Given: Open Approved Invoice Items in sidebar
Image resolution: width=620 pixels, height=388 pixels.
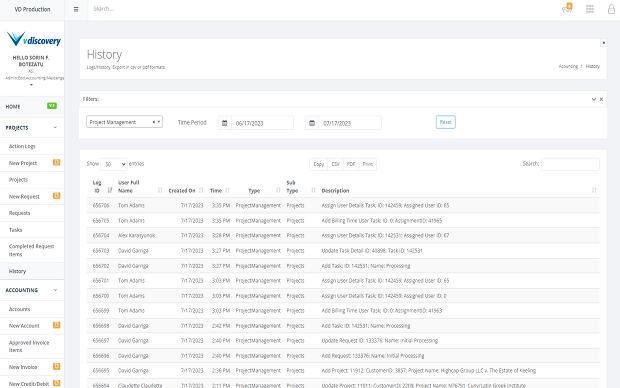Looking at the screenshot, I should pyautogui.click(x=29, y=346).
